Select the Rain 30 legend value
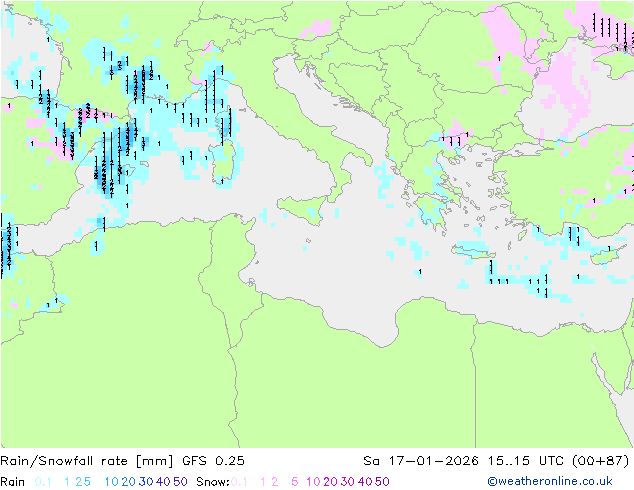 [x=146, y=482]
